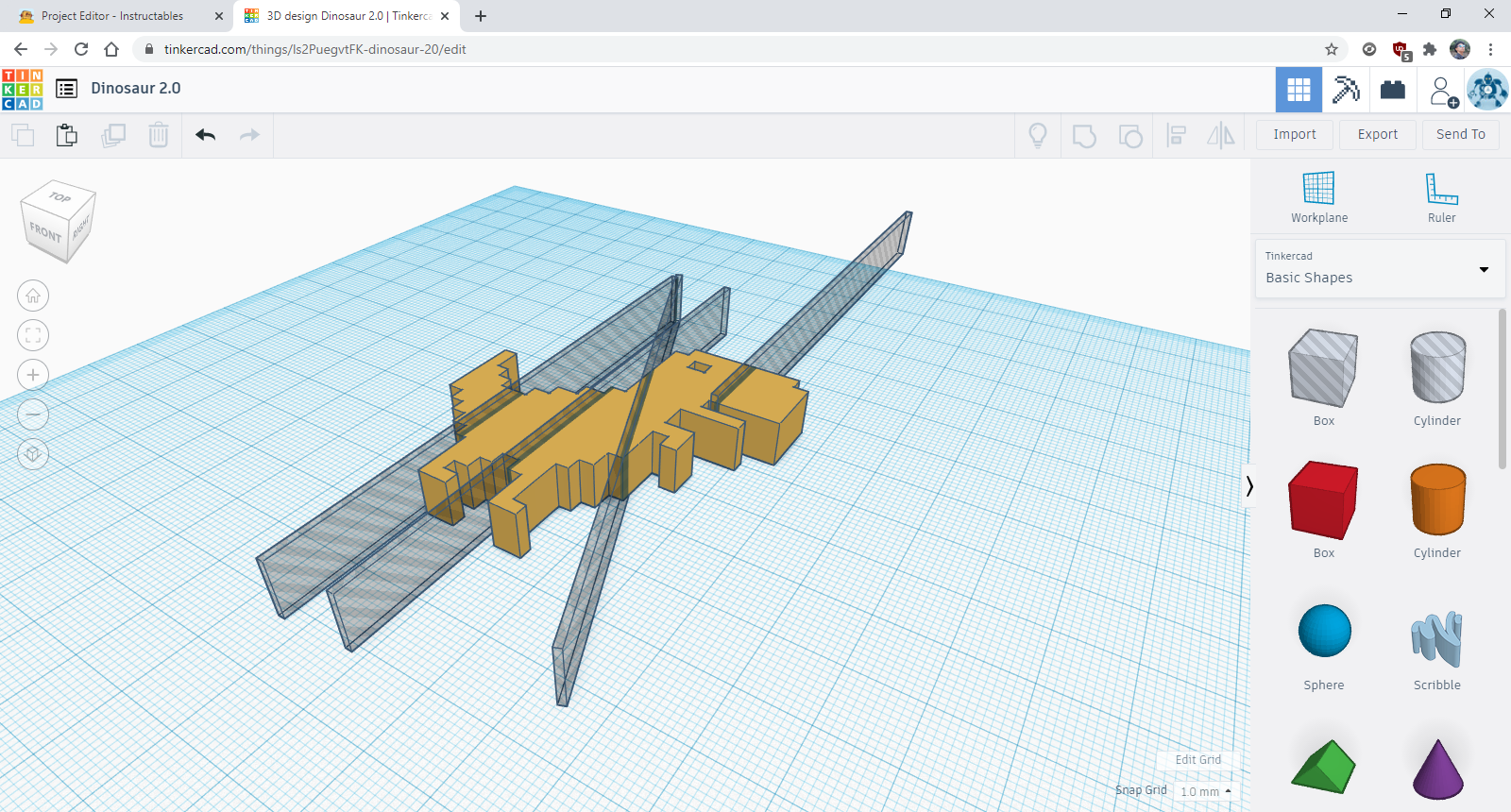Click the browser address bar URL
This screenshot has width=1511, height=812.
tap(314, 49)
